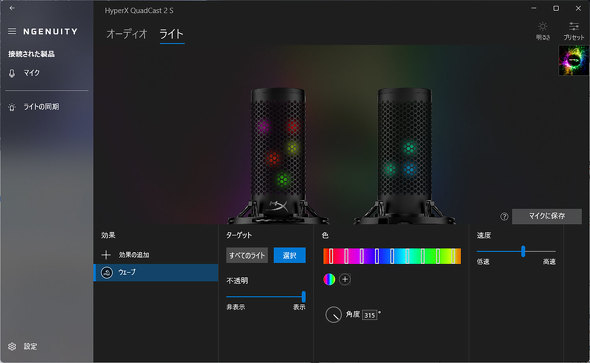Viewport: 590px width, 363px height.
Task: Click the 高速 label under speed slider
Action: [x=549, y=262]
